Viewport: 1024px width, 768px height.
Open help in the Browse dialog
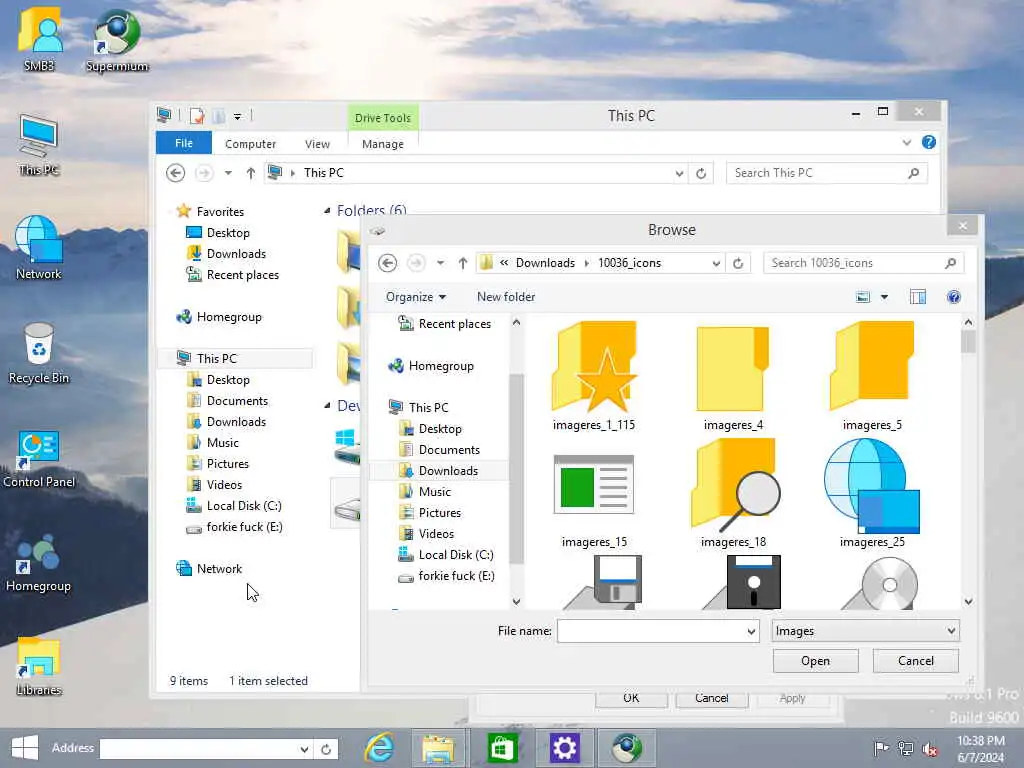coord(953,297)
